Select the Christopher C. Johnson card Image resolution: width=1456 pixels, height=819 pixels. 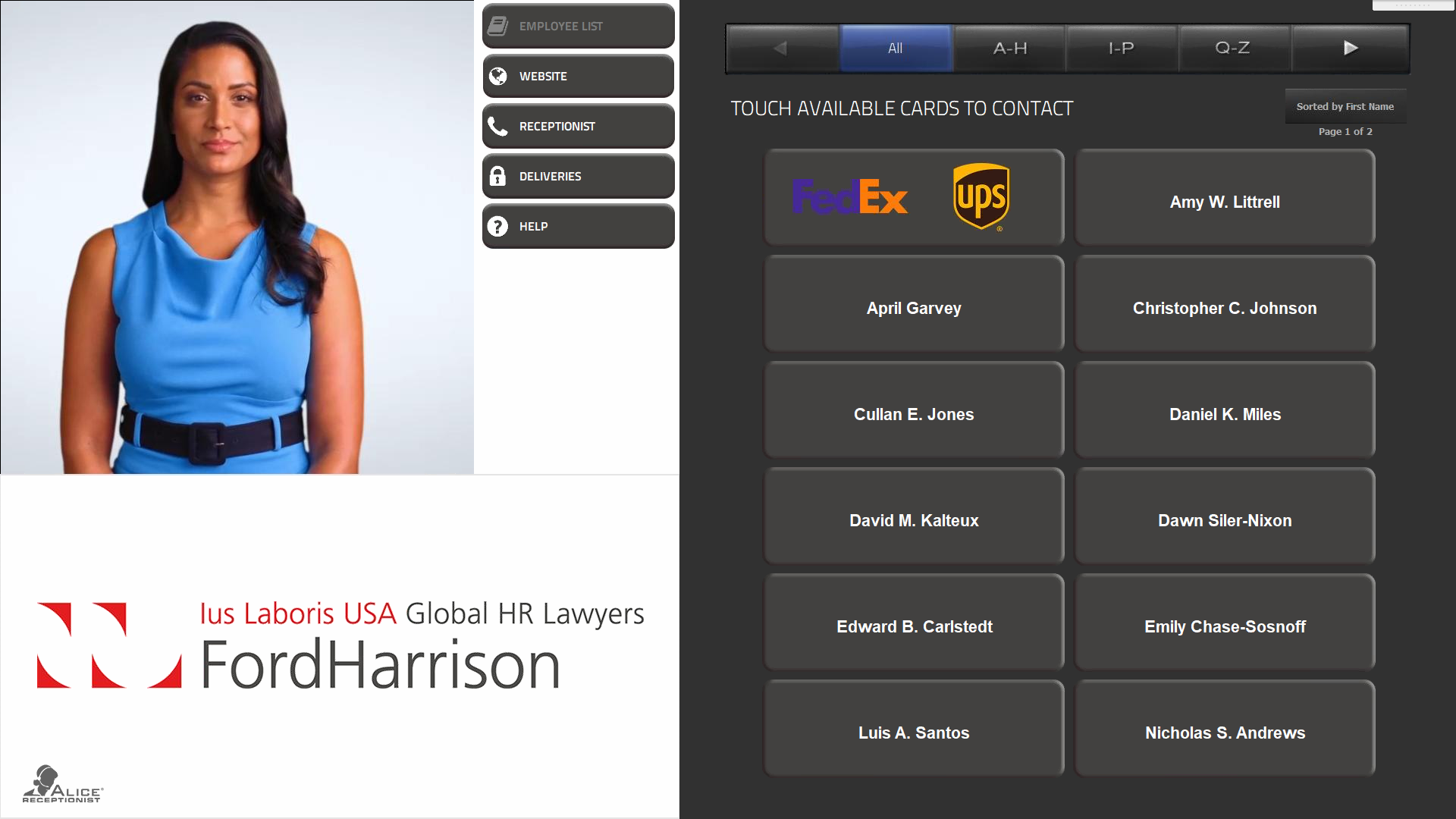click(x=1225, y=308)
